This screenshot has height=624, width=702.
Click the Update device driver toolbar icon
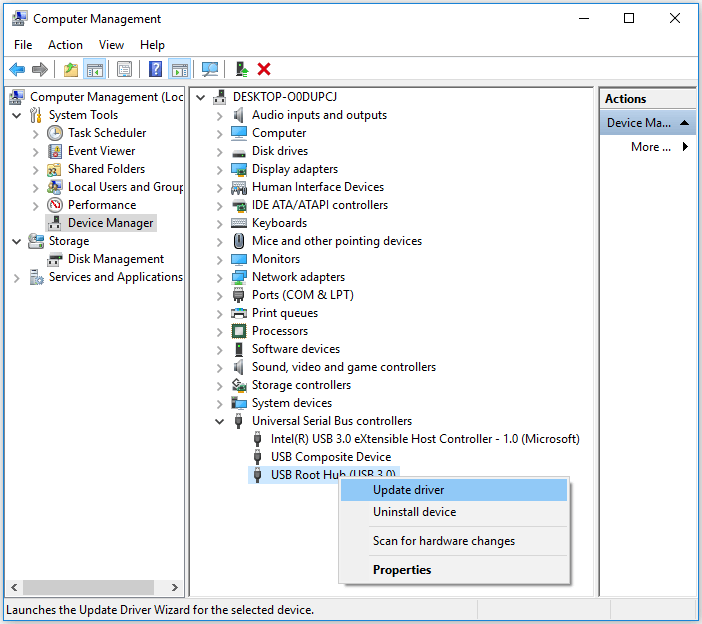pyautogui.click(x=241, y=69)
